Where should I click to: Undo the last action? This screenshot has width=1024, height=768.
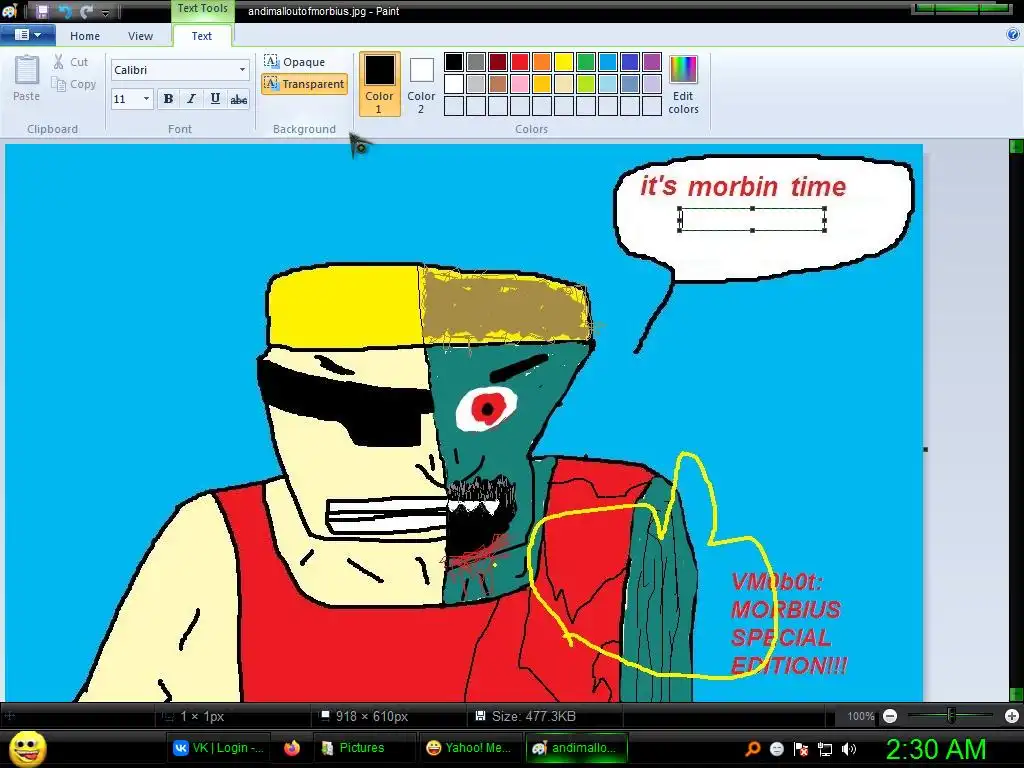tap(65, 11)
